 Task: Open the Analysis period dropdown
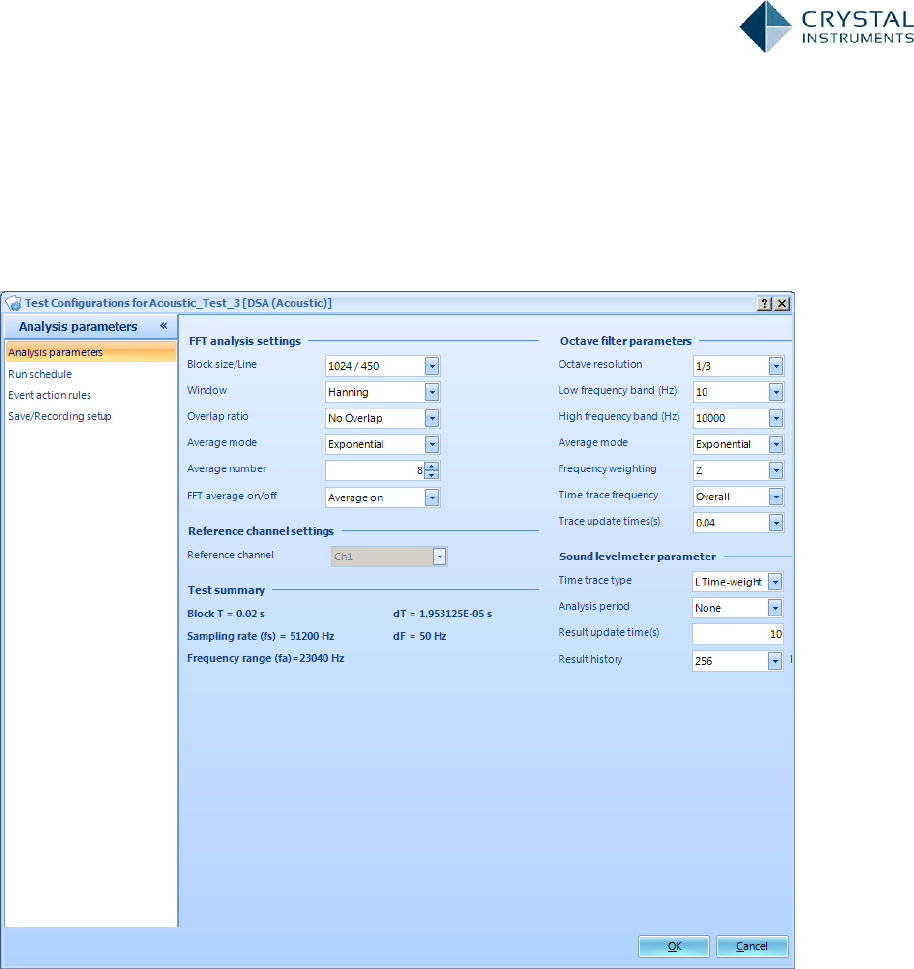[x=775, y=608]
